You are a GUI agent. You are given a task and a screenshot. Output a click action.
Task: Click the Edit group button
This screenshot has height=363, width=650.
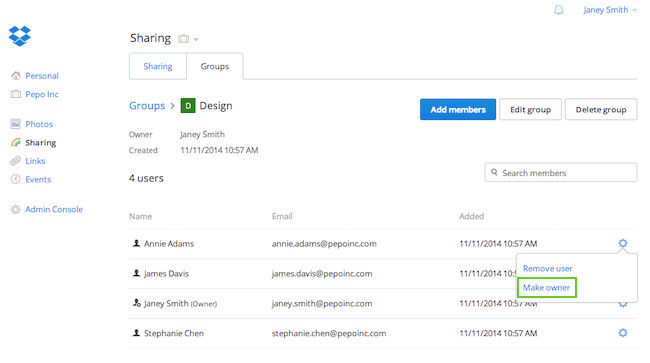coord(530,109)
